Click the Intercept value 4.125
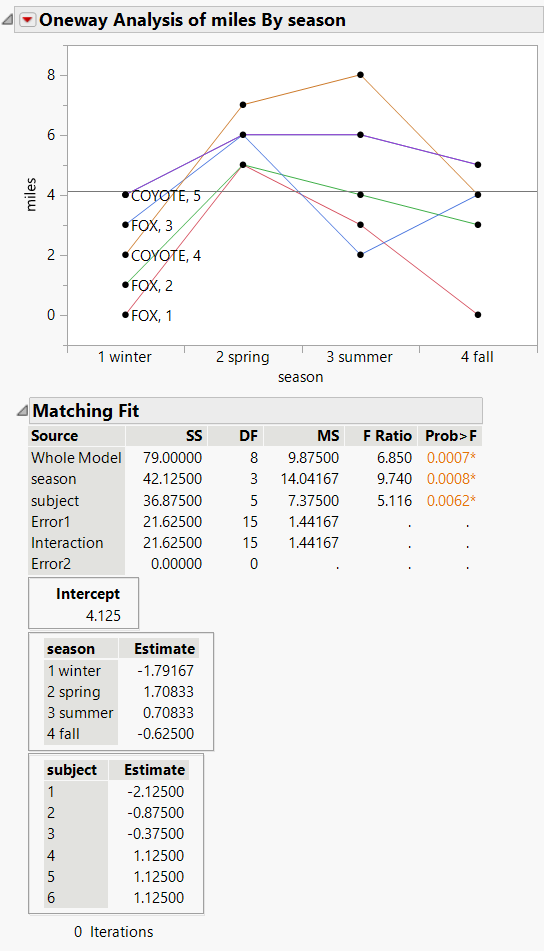The image size is (544, 951). (x=103, y=616)
